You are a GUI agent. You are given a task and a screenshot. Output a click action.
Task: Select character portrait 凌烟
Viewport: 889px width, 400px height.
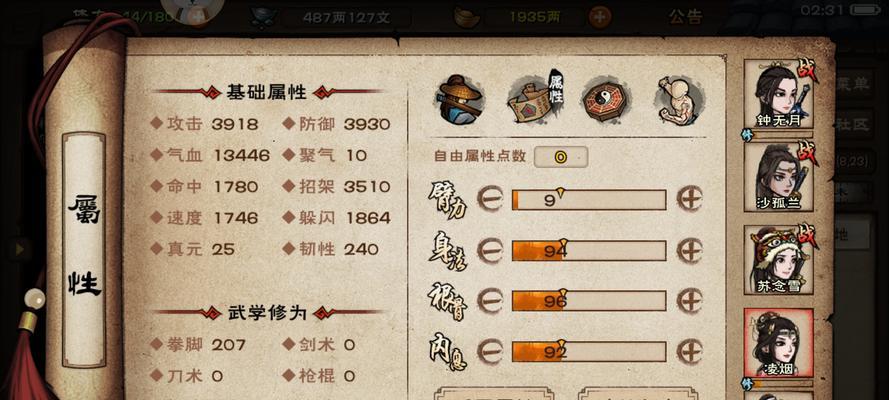(778, 343)
